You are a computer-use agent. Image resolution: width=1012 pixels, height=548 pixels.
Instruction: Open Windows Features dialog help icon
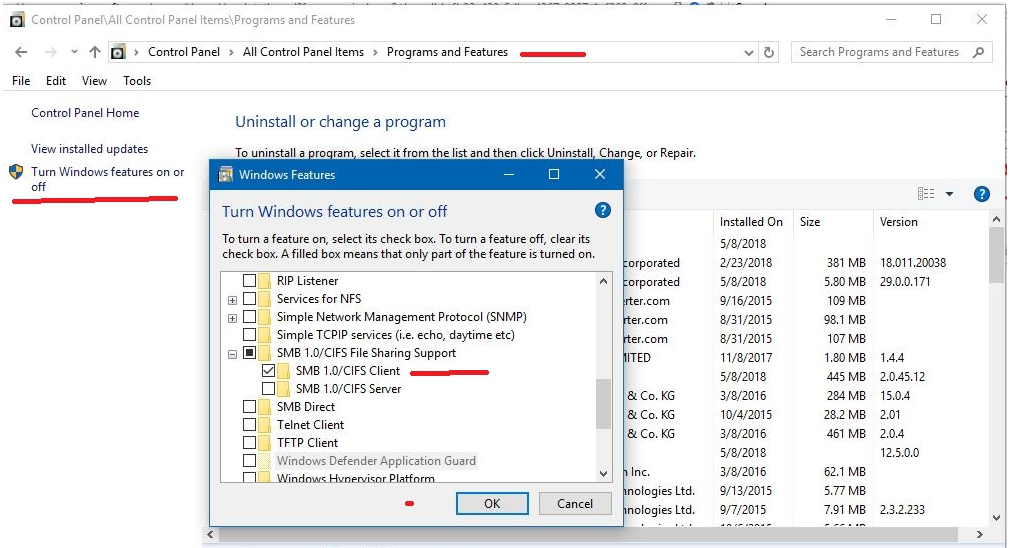pos(603,210)
